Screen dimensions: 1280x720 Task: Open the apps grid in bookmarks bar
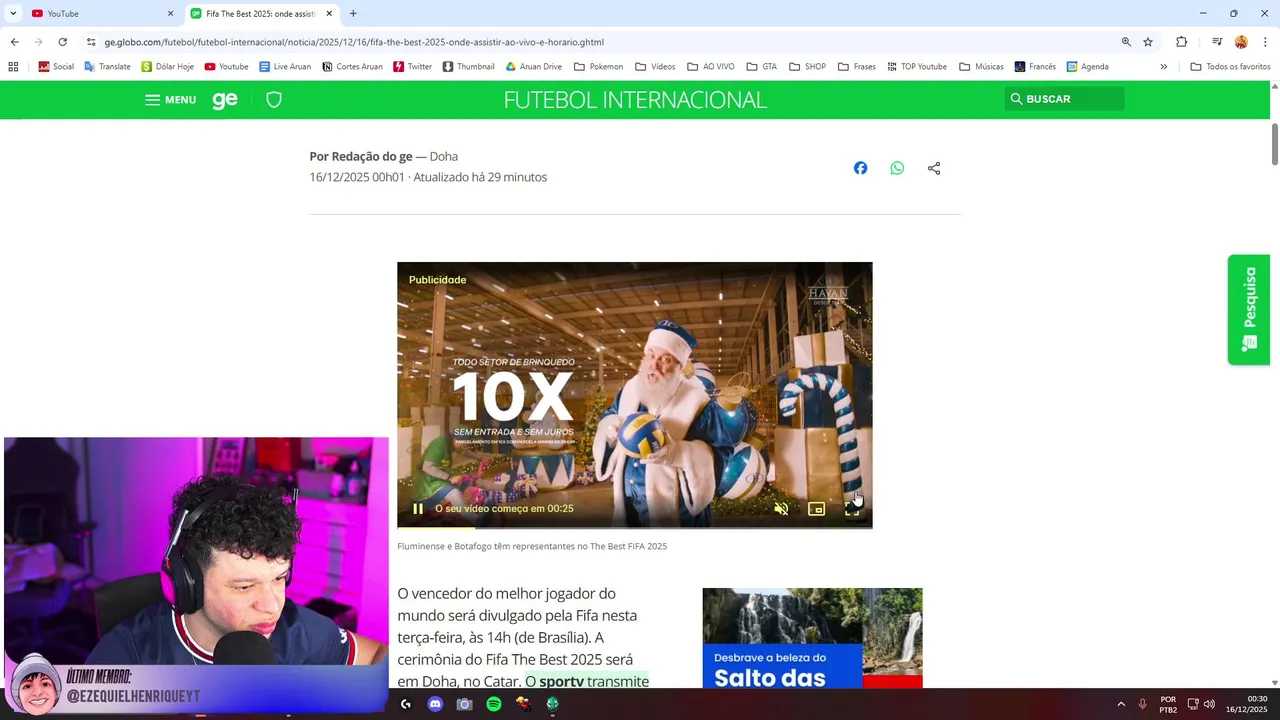[x=13, y=67]
